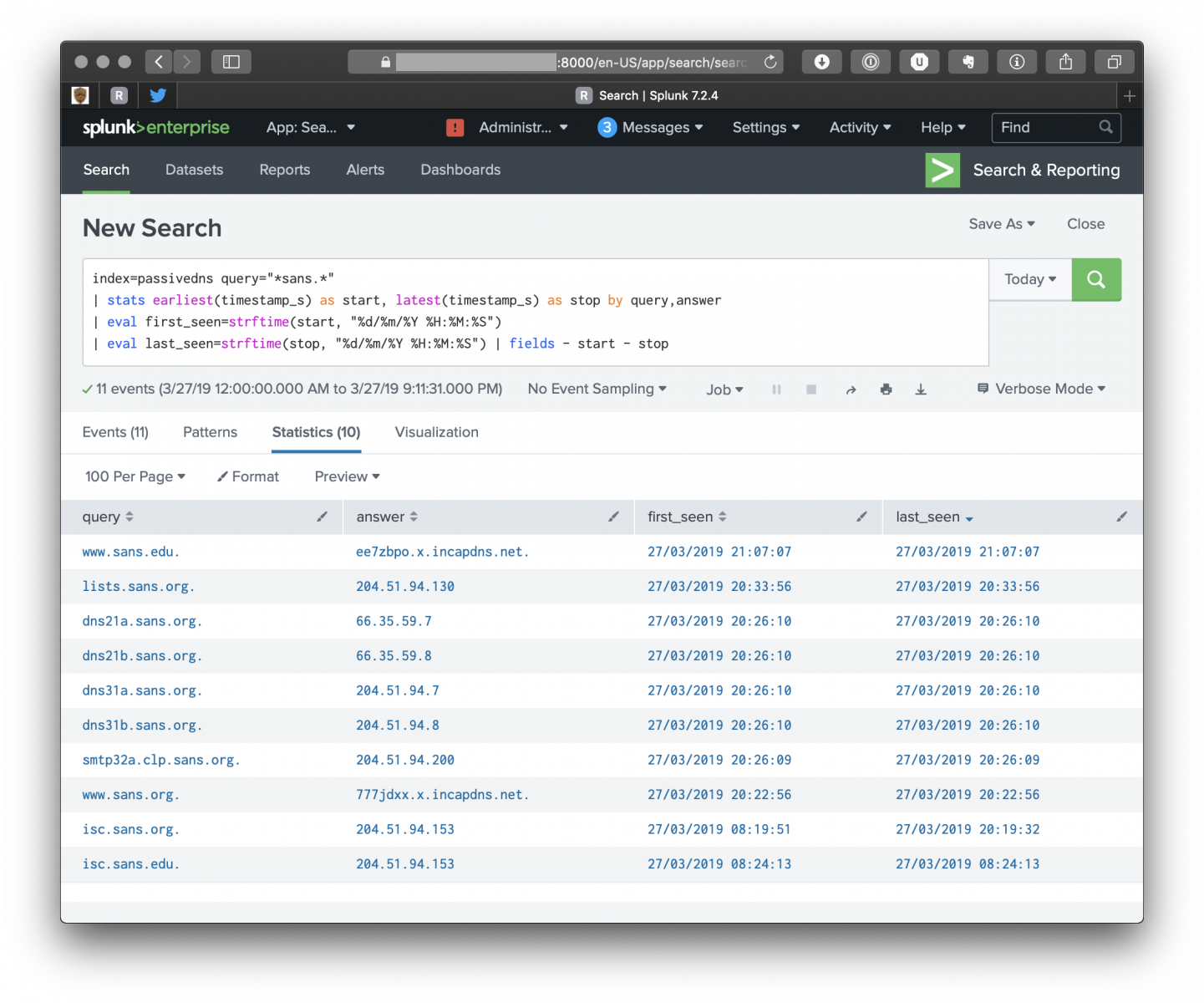Print the search results

pos(886,389)
